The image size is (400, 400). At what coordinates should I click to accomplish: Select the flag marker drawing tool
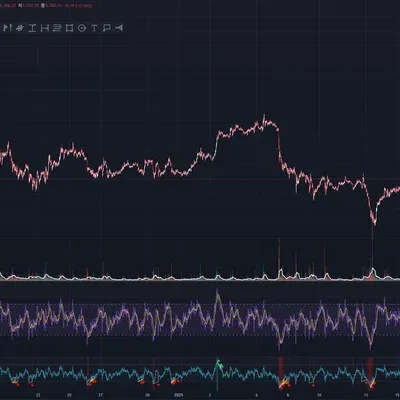(8, 28)
